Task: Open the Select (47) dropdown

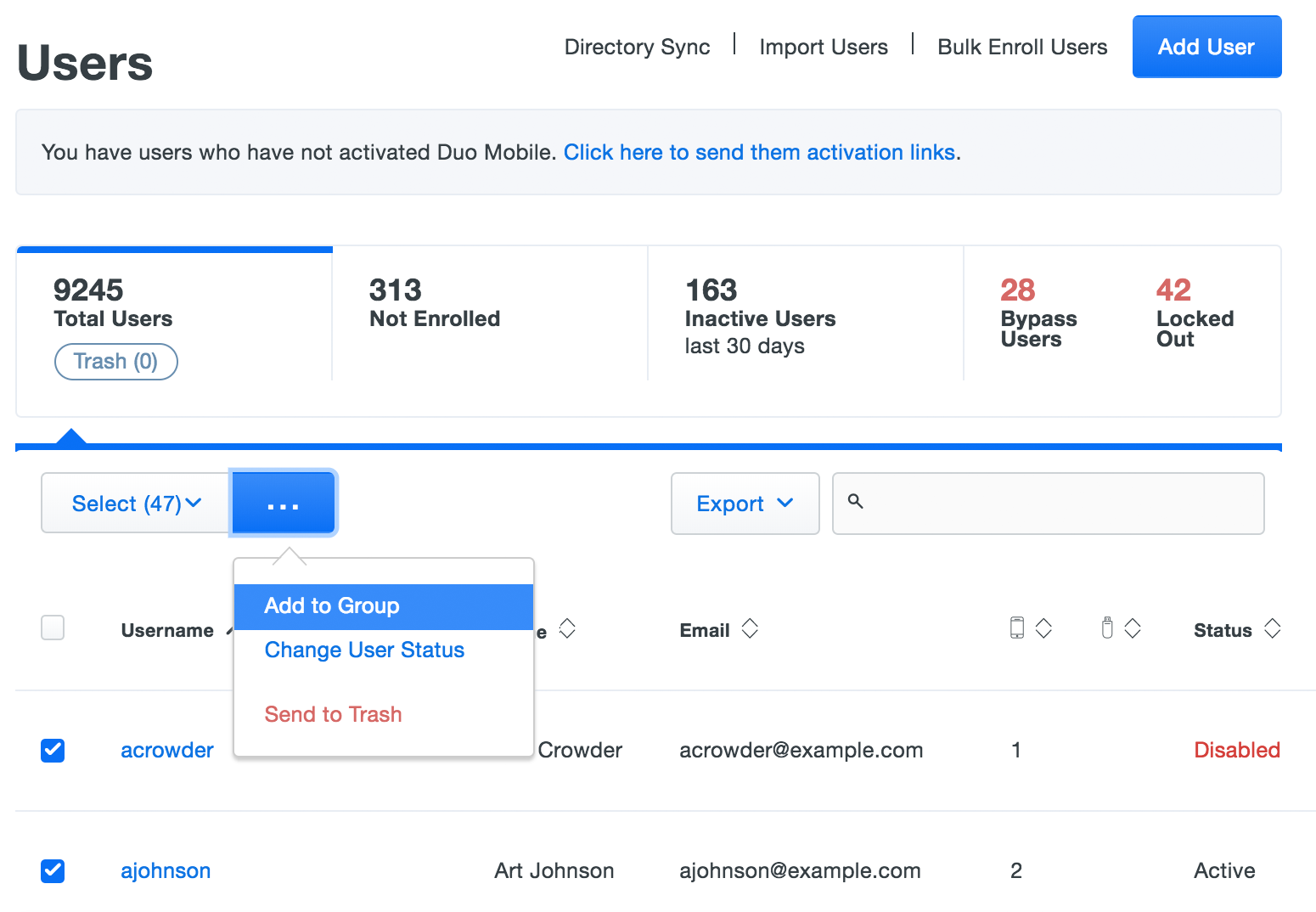Action: coord(136,504)
